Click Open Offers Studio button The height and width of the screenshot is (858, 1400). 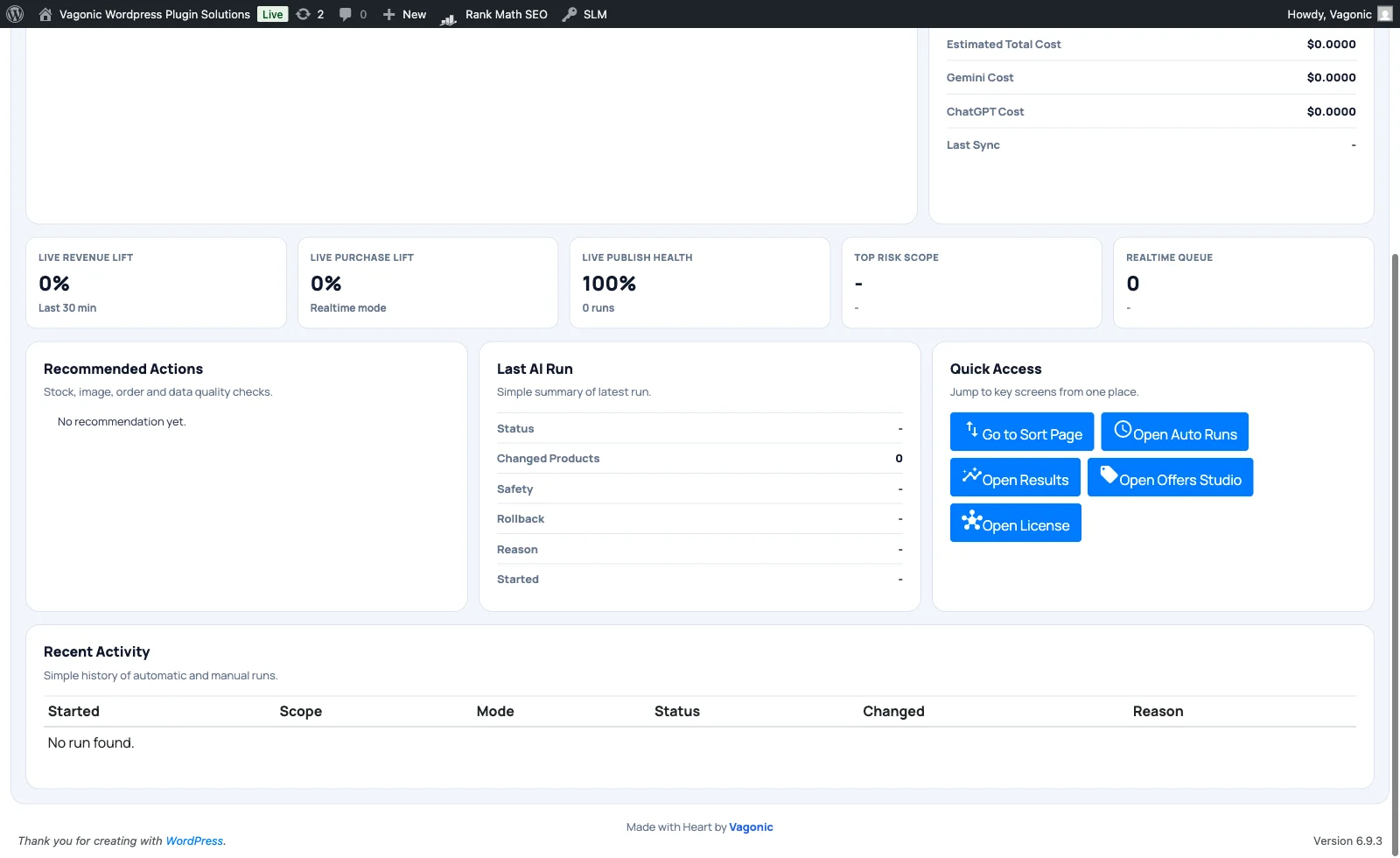point(1170,477)
